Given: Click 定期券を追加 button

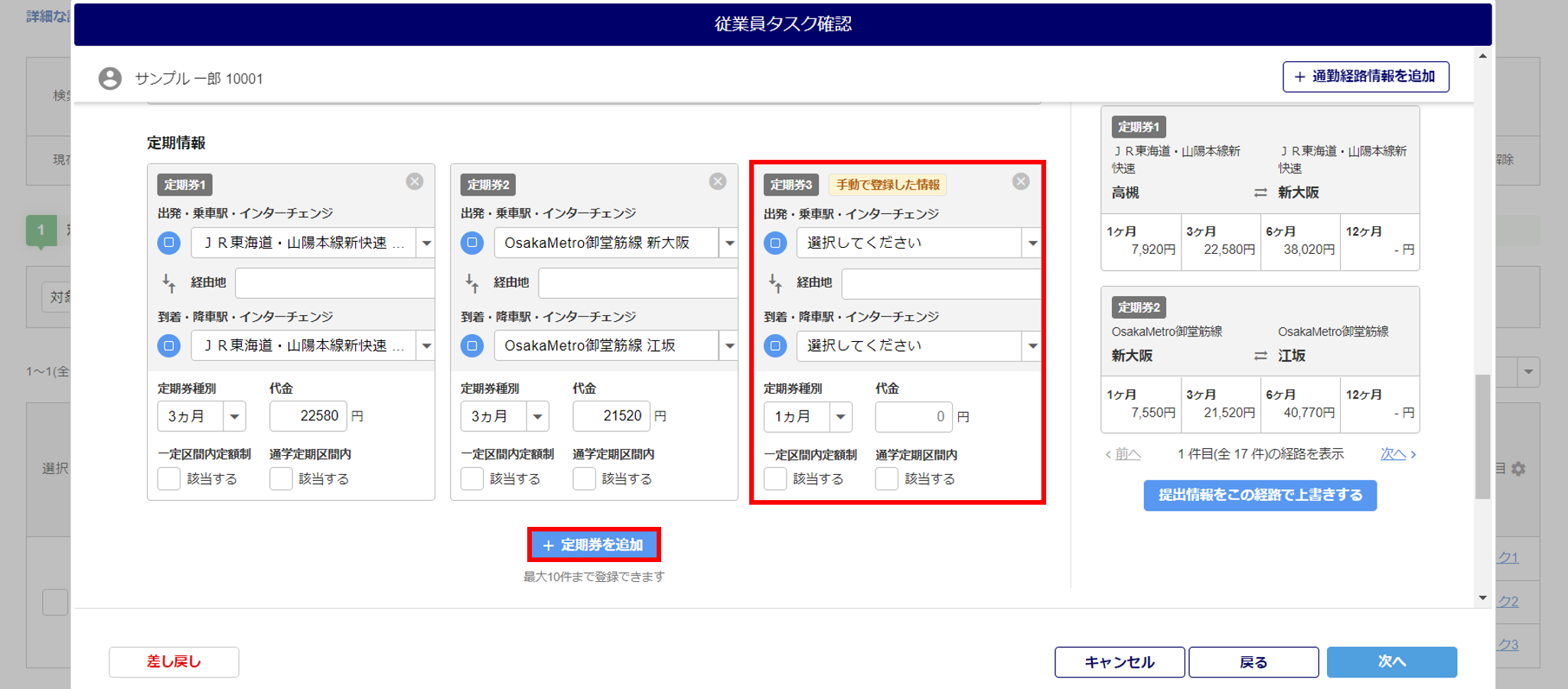Looking at the screenshot, I should (x=594, y=544).
